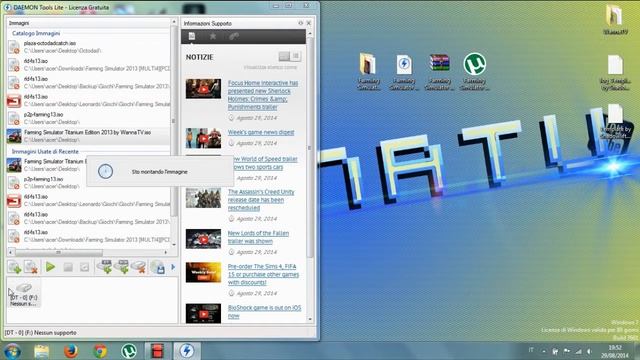
Task: Select the Farming Simulator Titanium recently used entry
Action: point(46,165)
